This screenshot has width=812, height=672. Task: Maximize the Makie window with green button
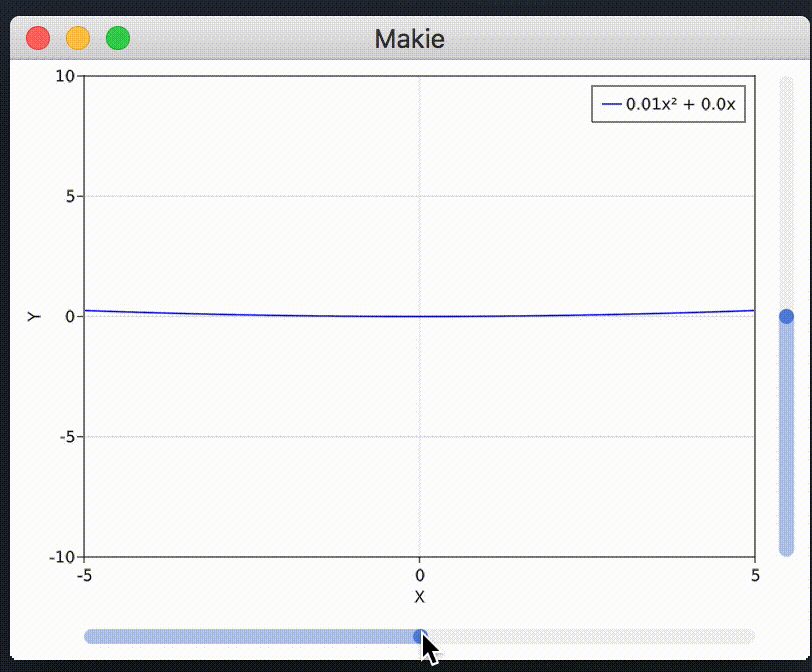[118, 38]
